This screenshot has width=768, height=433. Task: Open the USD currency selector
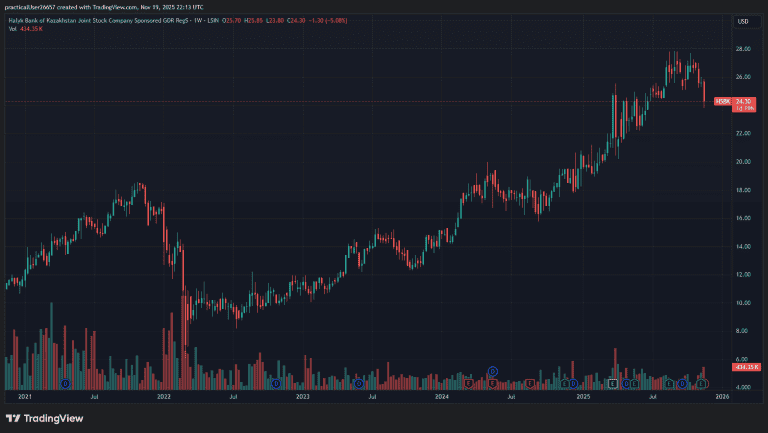click(743, 21)
